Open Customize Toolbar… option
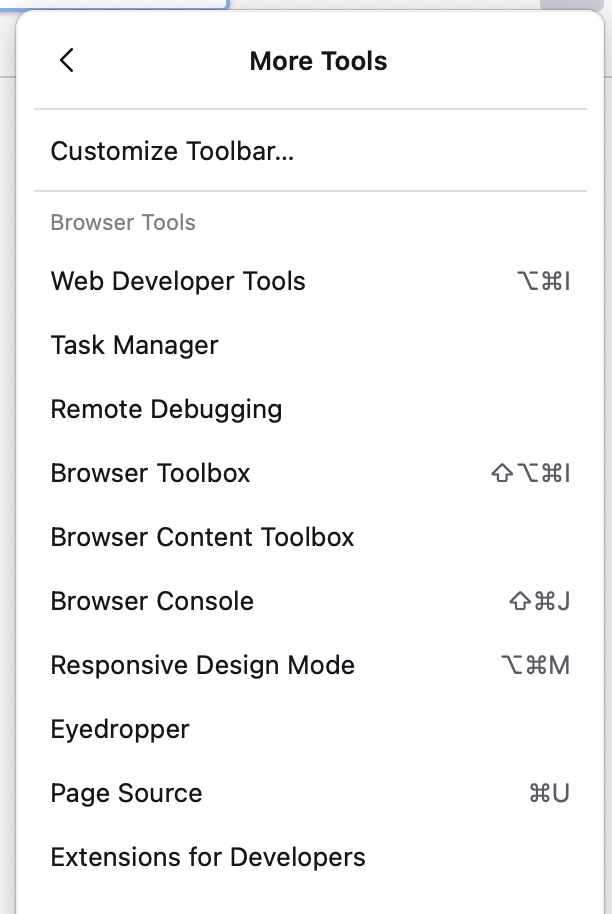The height and width of the screenshot is (914, 612). 172,151
